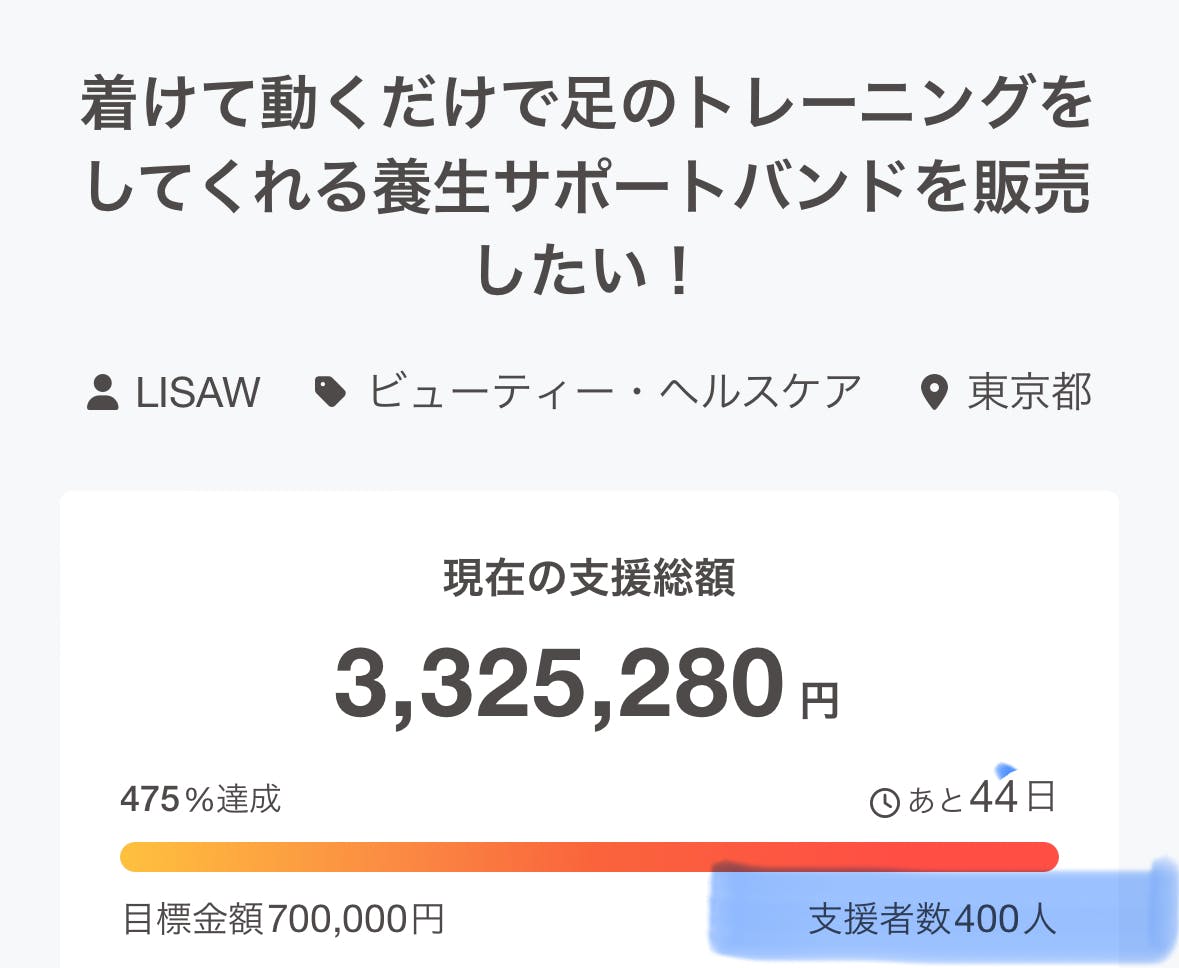Open the LISAW owner profile link

pyautogui.click(x=197, y=392)
